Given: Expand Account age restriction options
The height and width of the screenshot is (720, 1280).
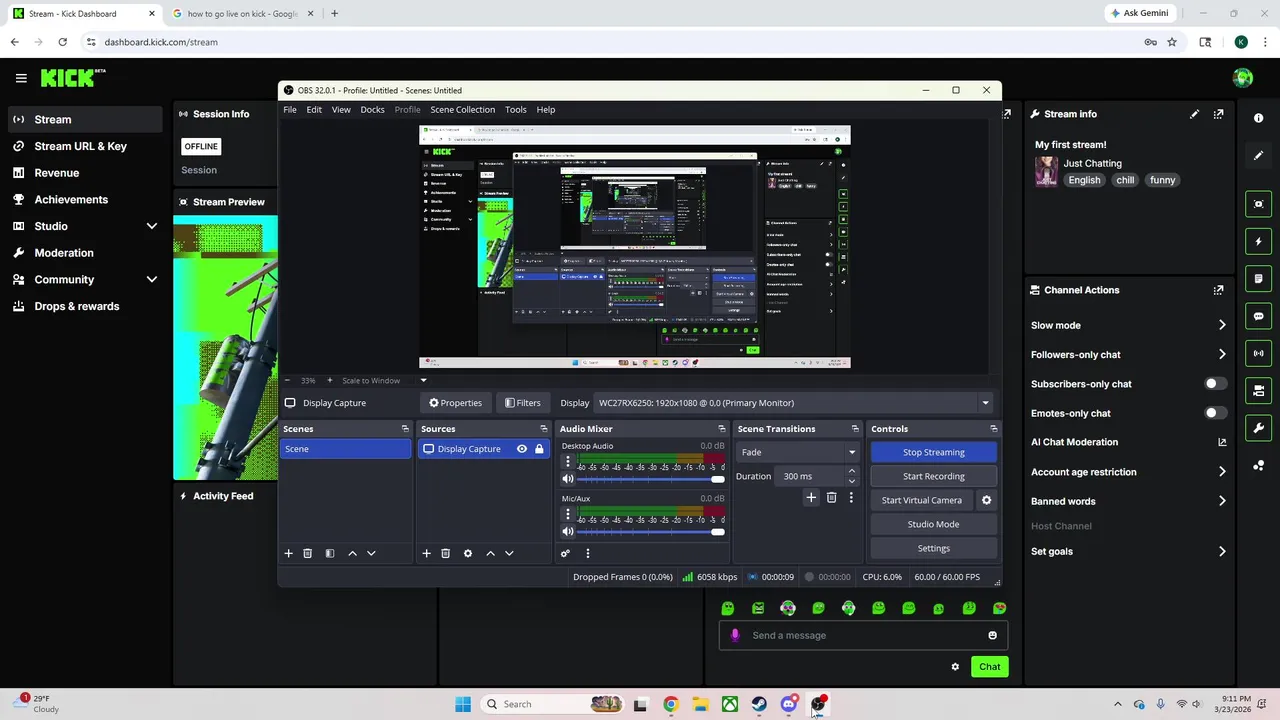Looking at the screenshot, I should pyautogui.click(x=1222, y=472).
